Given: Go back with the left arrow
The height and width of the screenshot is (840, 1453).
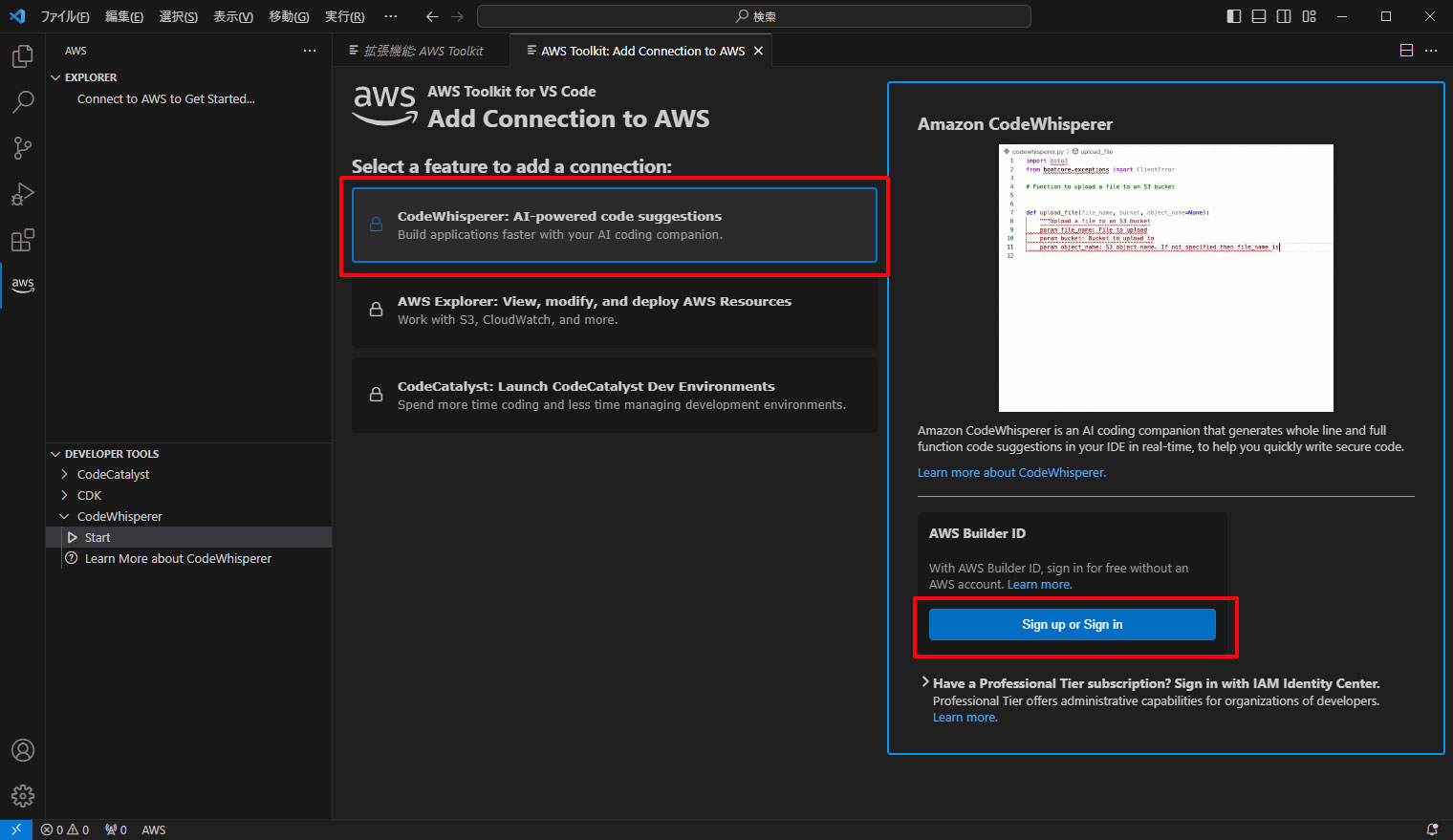Looking at the screenshot, I should coord(432,16).
